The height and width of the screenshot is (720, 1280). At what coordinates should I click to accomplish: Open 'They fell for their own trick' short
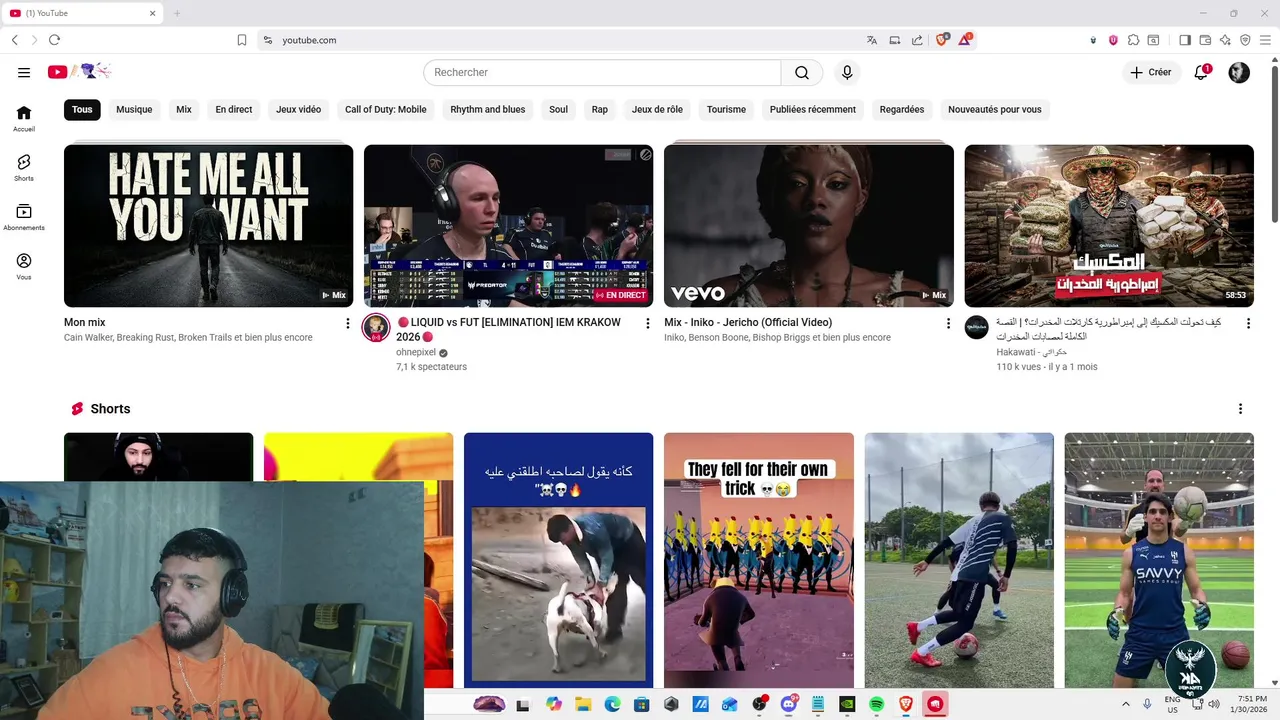(759, 560)
